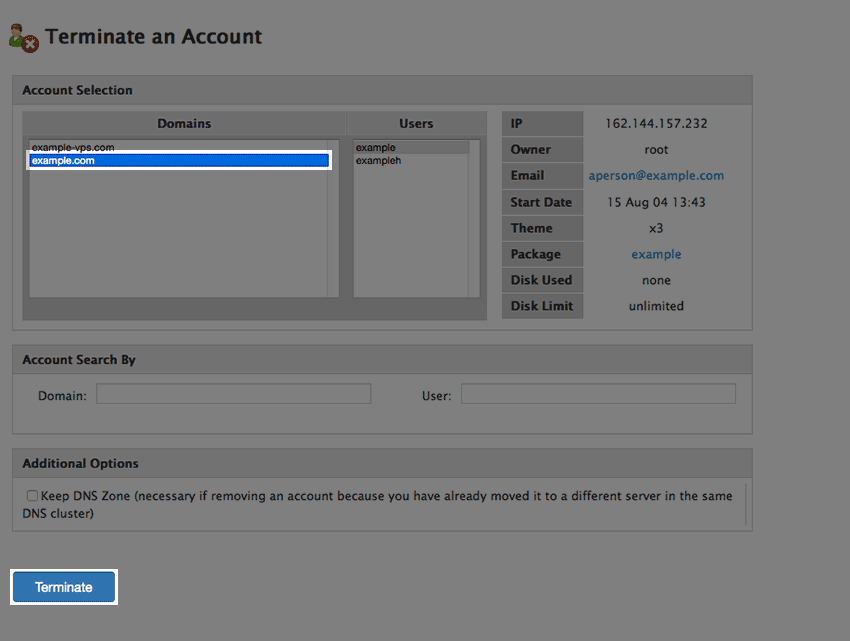
Task: Click the Start Date value
Action: pos(655,201)
